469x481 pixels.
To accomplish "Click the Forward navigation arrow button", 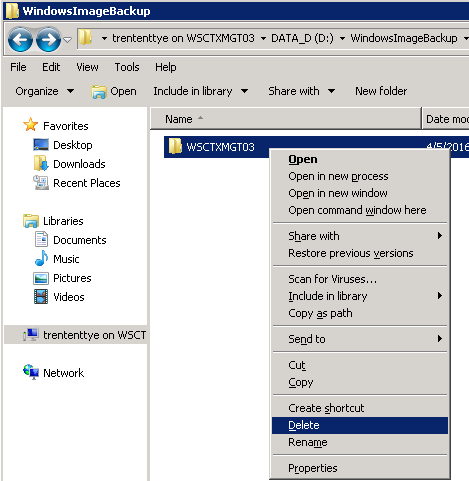I will (x=48, y=40).
